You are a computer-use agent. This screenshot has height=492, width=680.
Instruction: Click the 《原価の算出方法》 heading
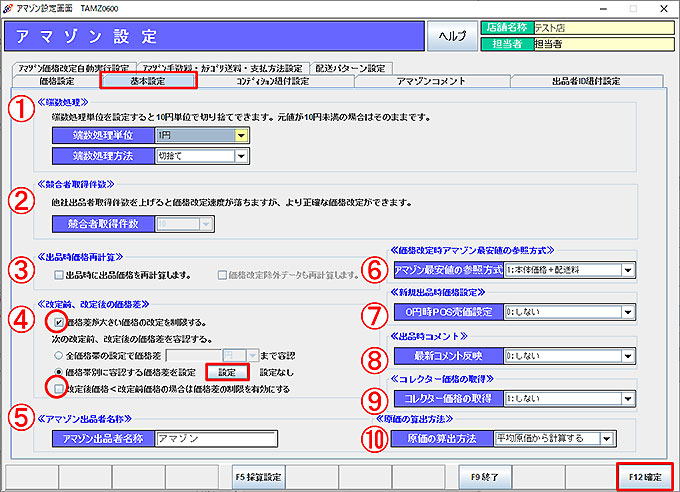(x=414, y=419)
